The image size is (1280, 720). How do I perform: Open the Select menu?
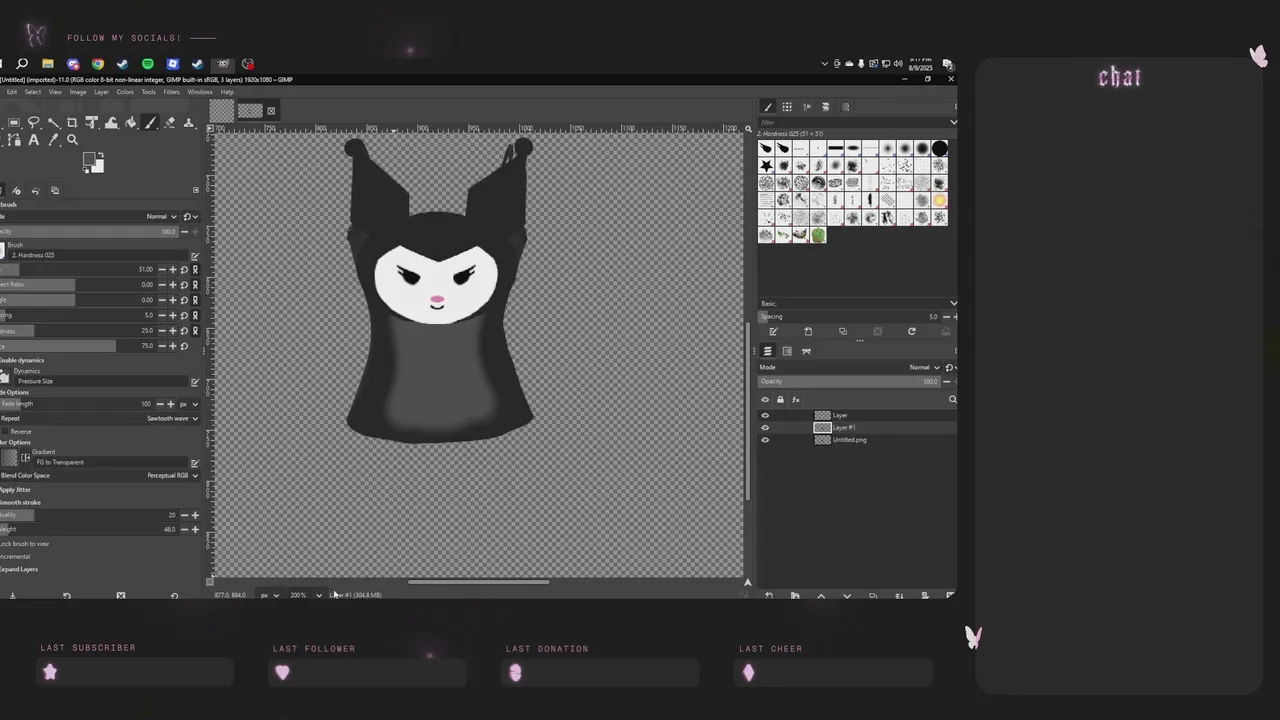(x=33, y=92)
